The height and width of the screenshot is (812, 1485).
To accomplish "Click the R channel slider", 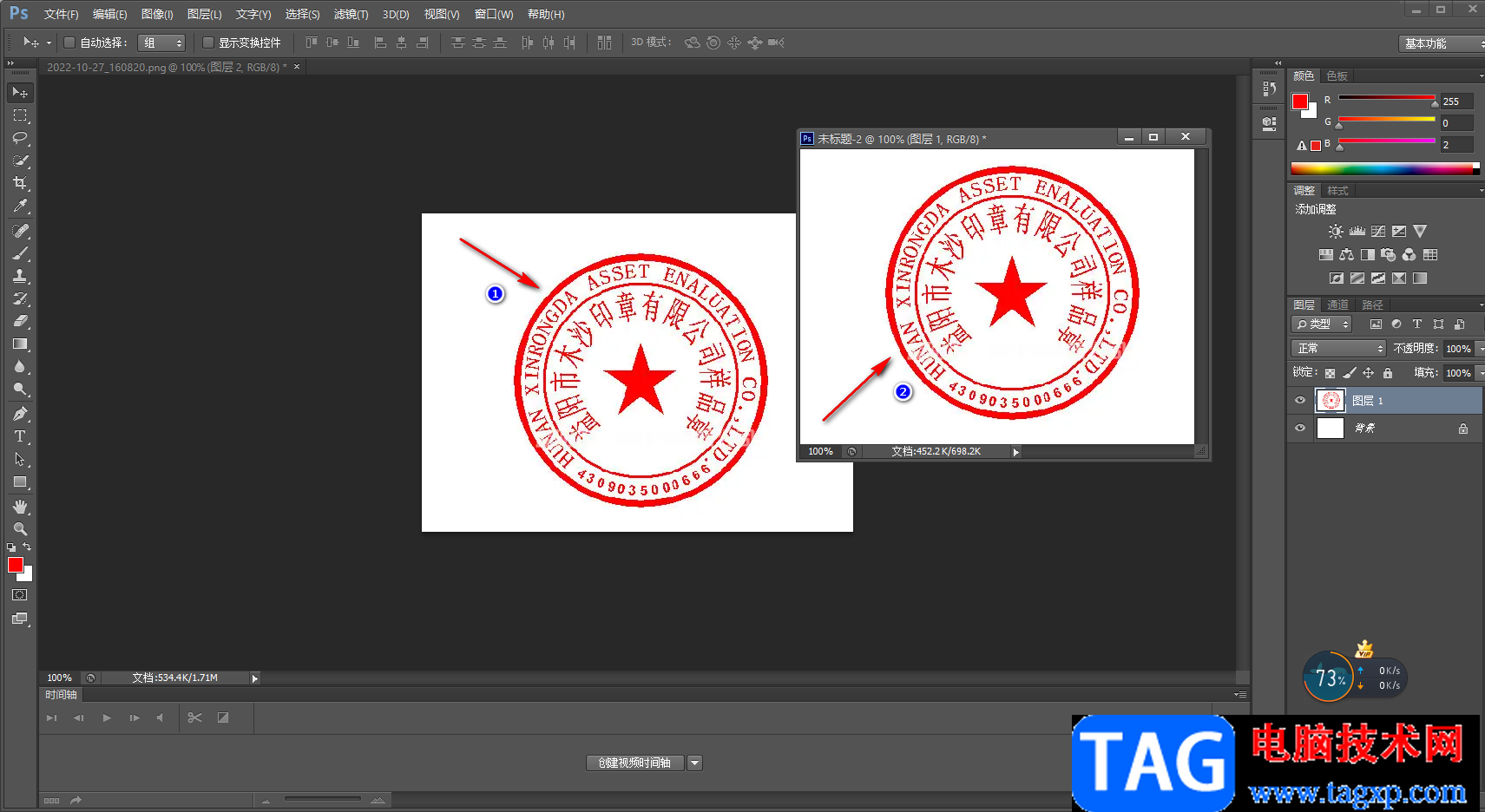I will 1387,98.
